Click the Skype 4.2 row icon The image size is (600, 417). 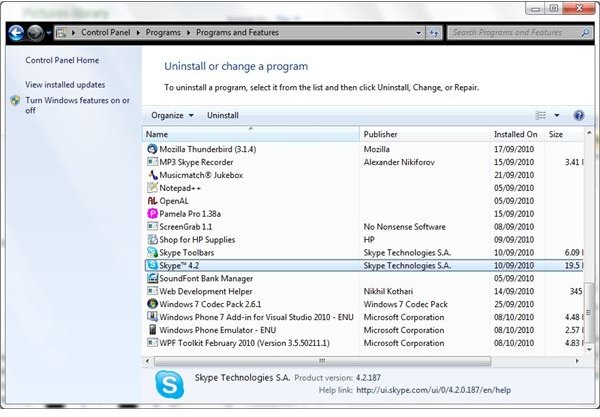(152, 265)
